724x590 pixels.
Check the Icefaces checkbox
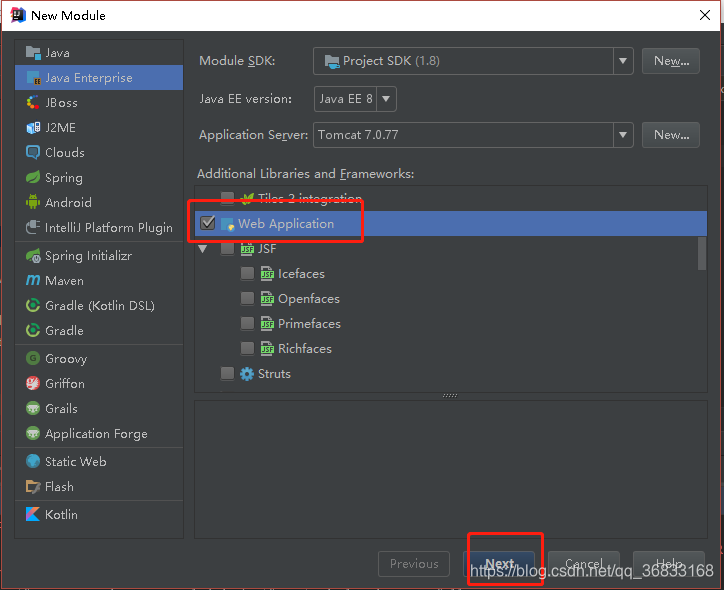click(x=247, y=274)
